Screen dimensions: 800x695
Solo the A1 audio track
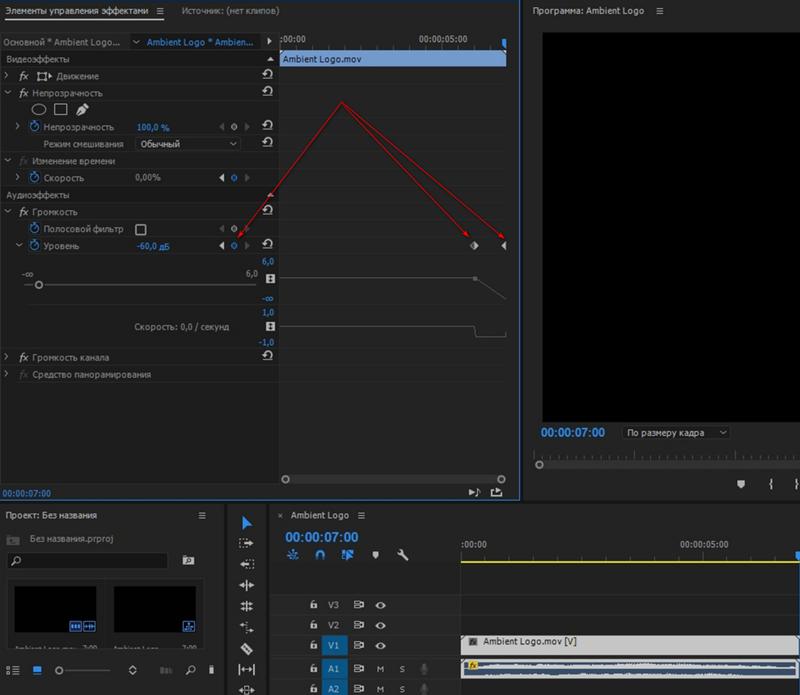coord(402,668)
